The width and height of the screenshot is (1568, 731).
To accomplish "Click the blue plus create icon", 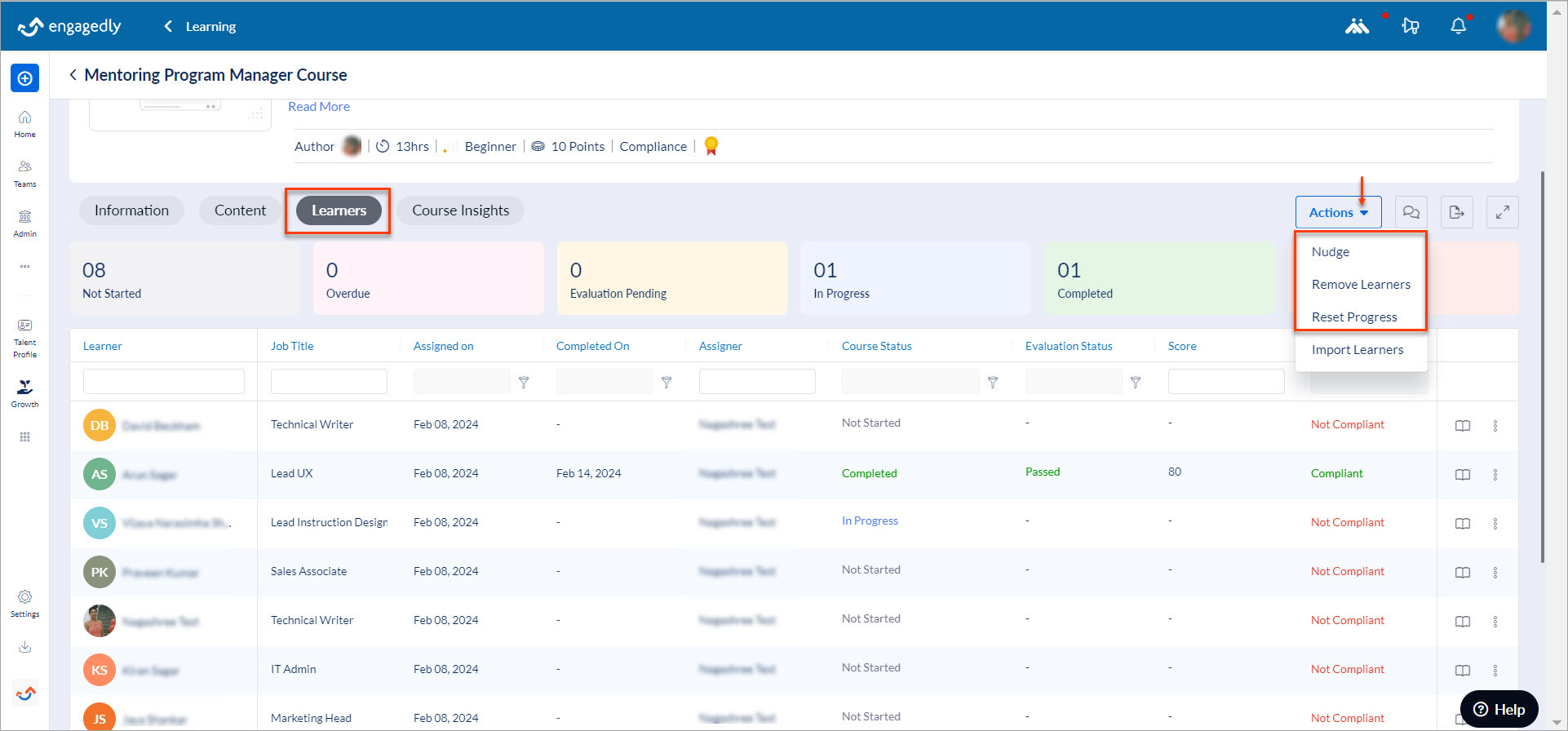I will point(24,78).
